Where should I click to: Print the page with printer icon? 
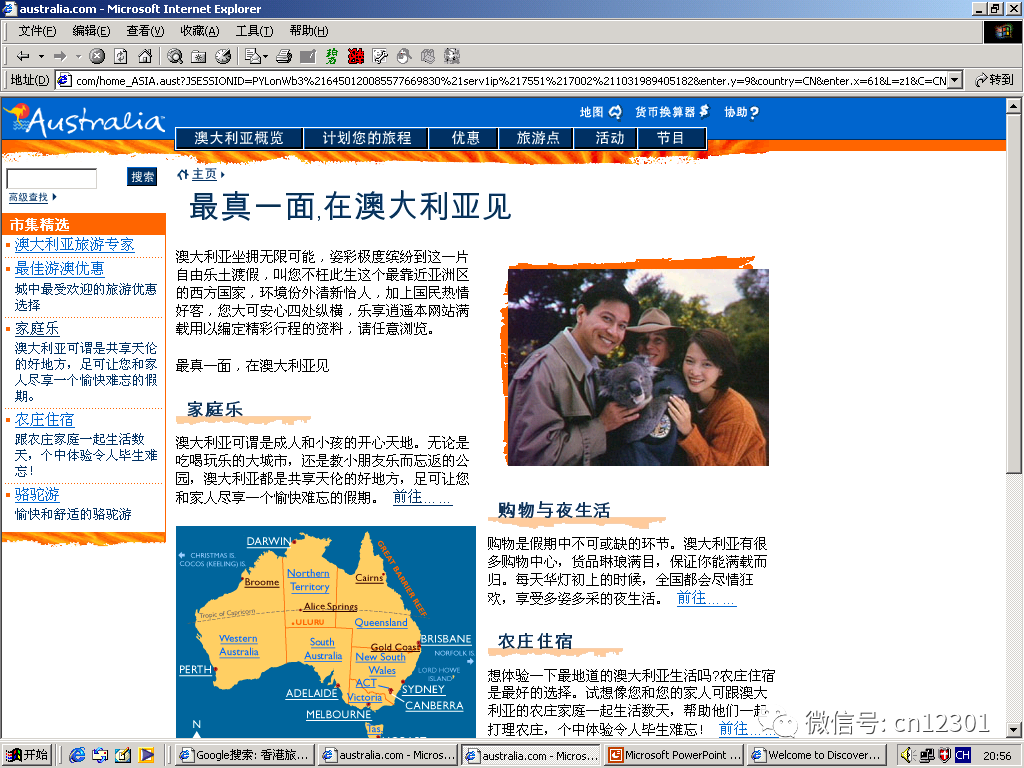coord(283,57)
